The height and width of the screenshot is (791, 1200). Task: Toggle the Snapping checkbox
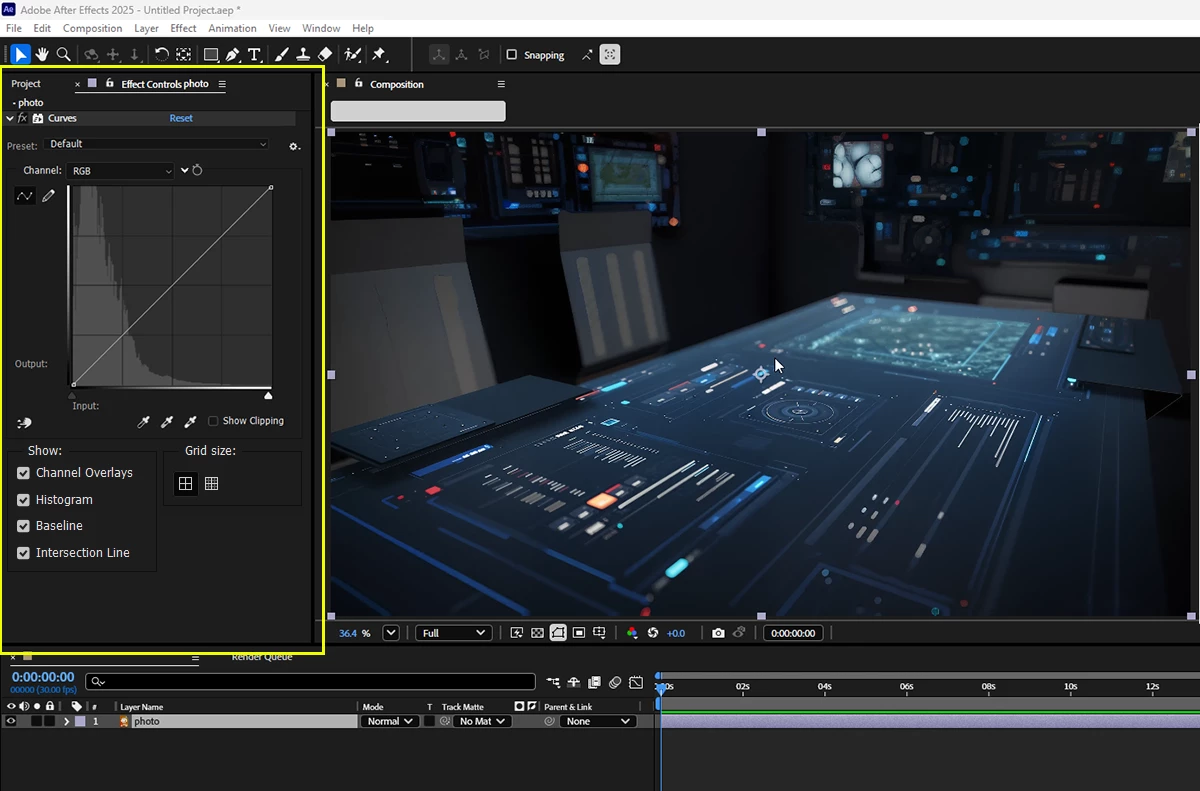512,55
